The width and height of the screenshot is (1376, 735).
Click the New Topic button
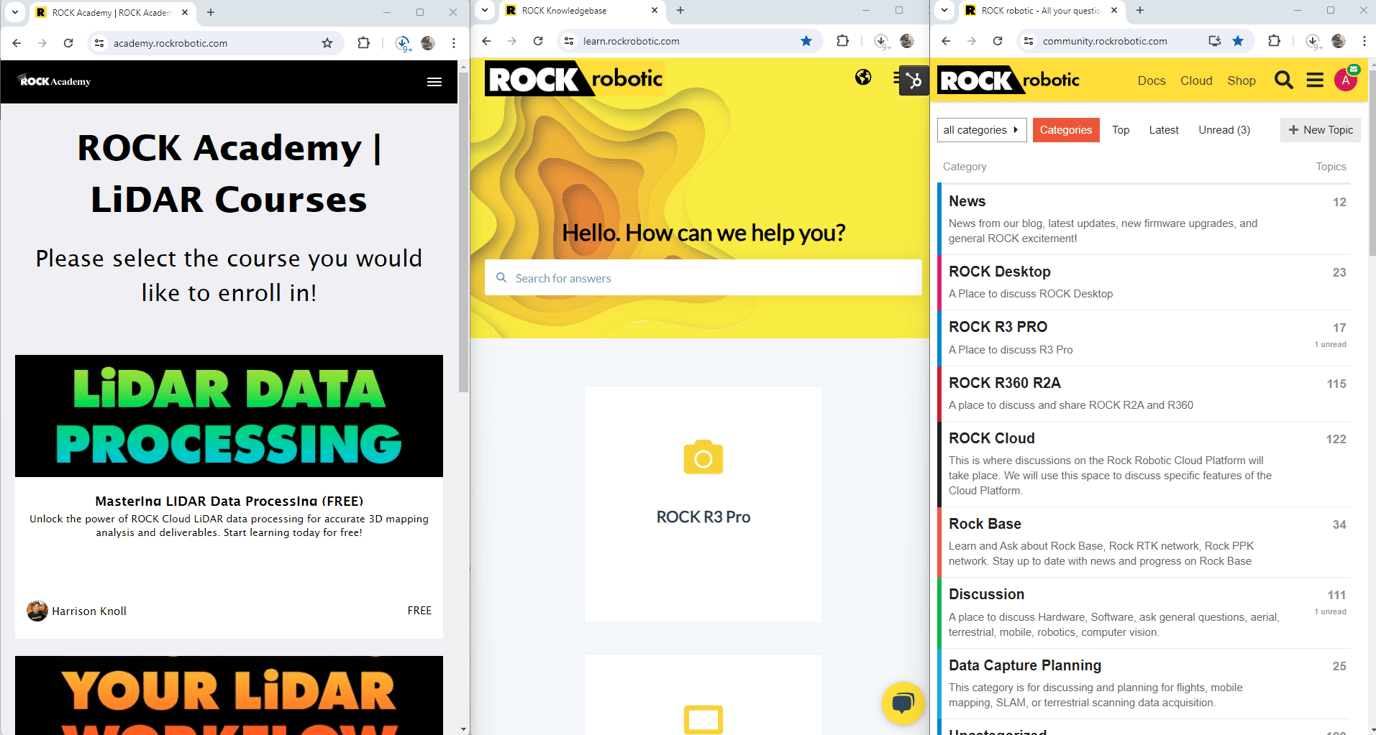tap(1320, 130)
